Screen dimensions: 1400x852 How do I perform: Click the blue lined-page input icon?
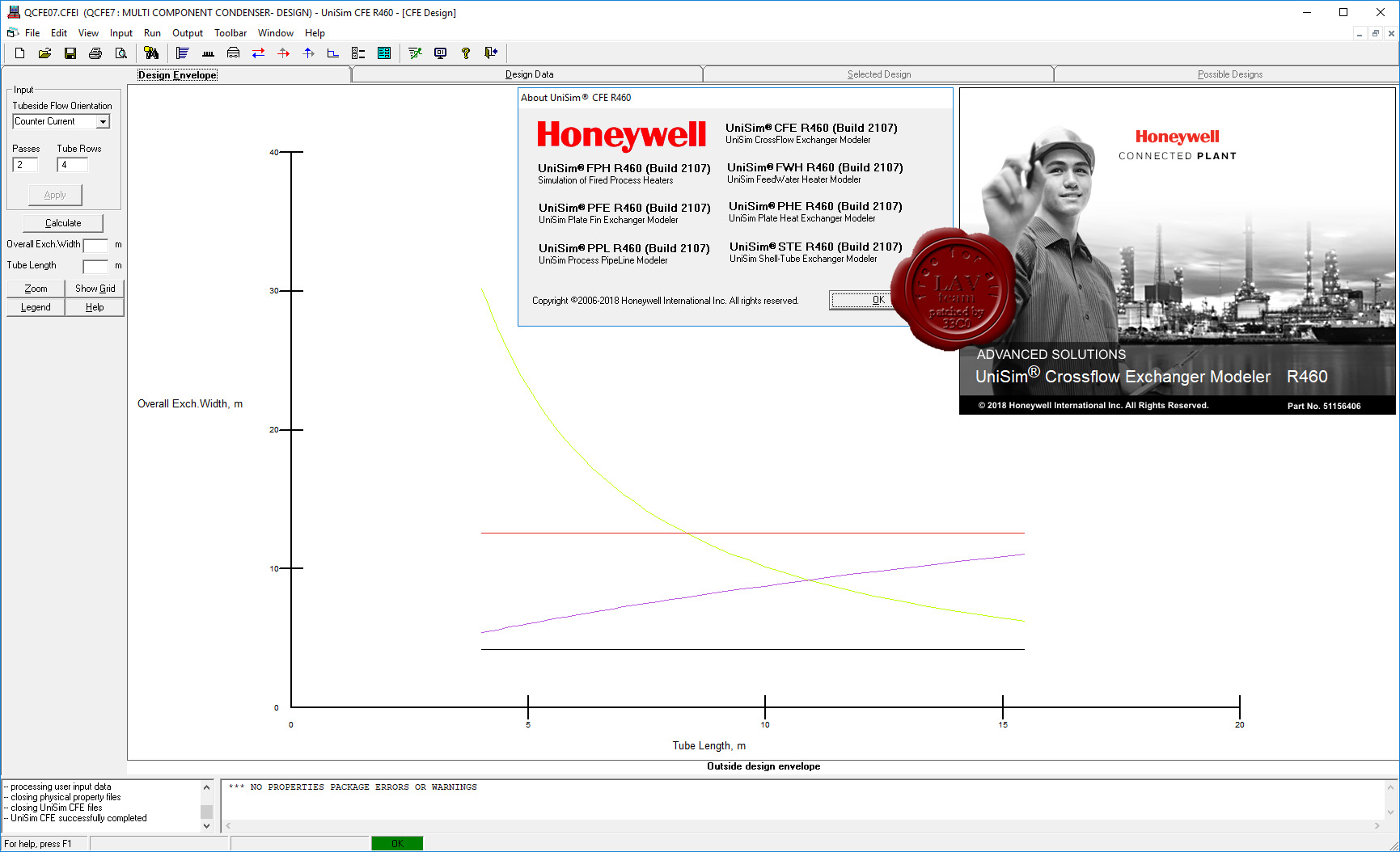183,53
